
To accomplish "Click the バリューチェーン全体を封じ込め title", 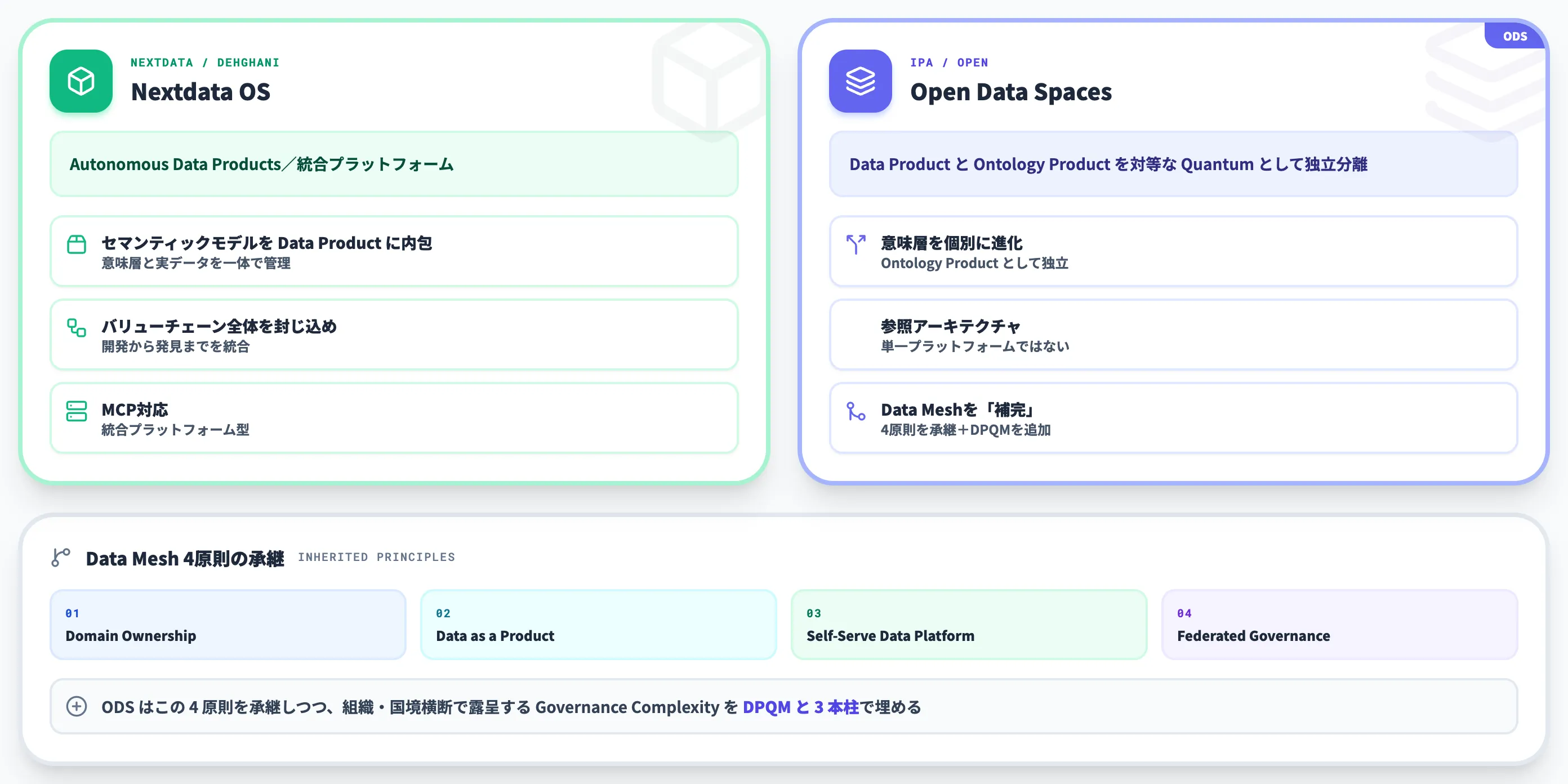I will (219, 326).
